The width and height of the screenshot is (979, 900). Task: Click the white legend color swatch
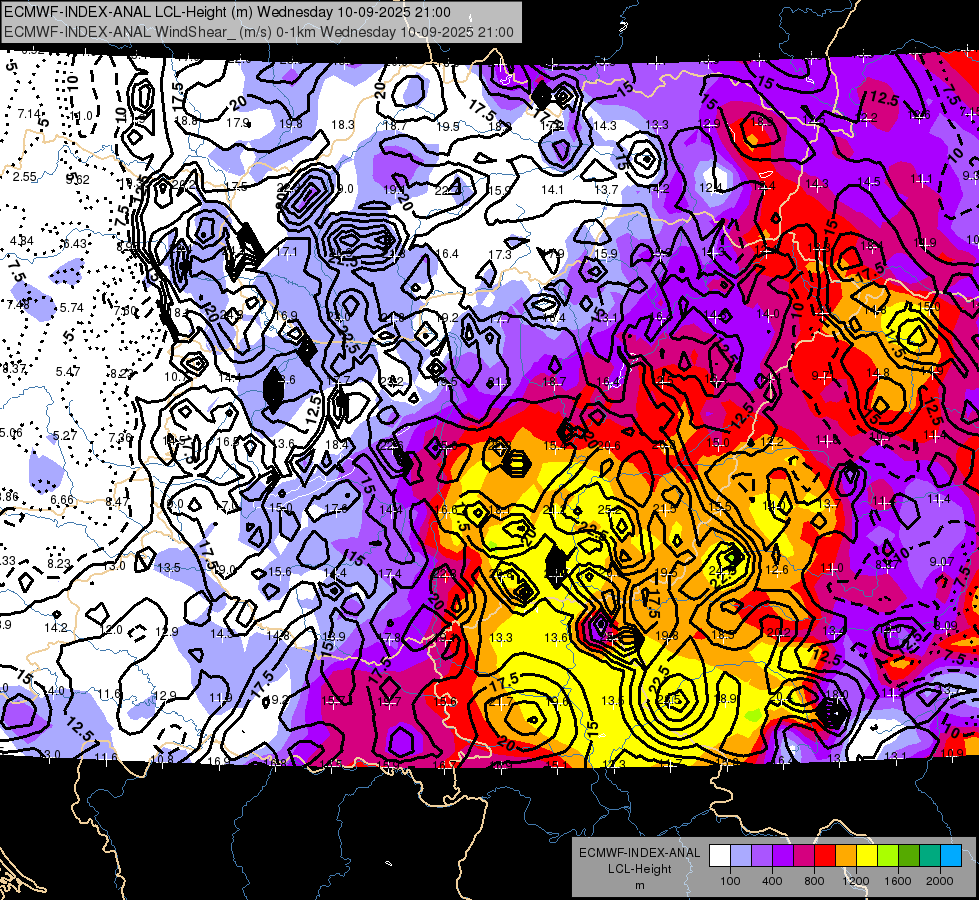coord(720,856)
